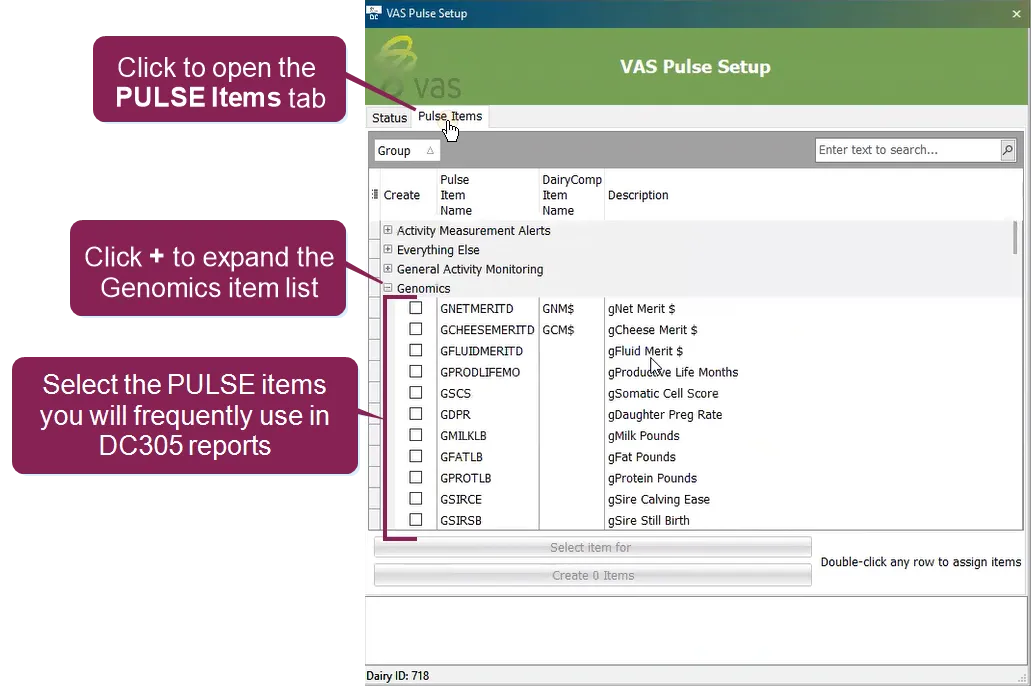Expand the General Activity Monitoring group
The height and width of the screenshot is (686, 1031).
click(388, 268)
